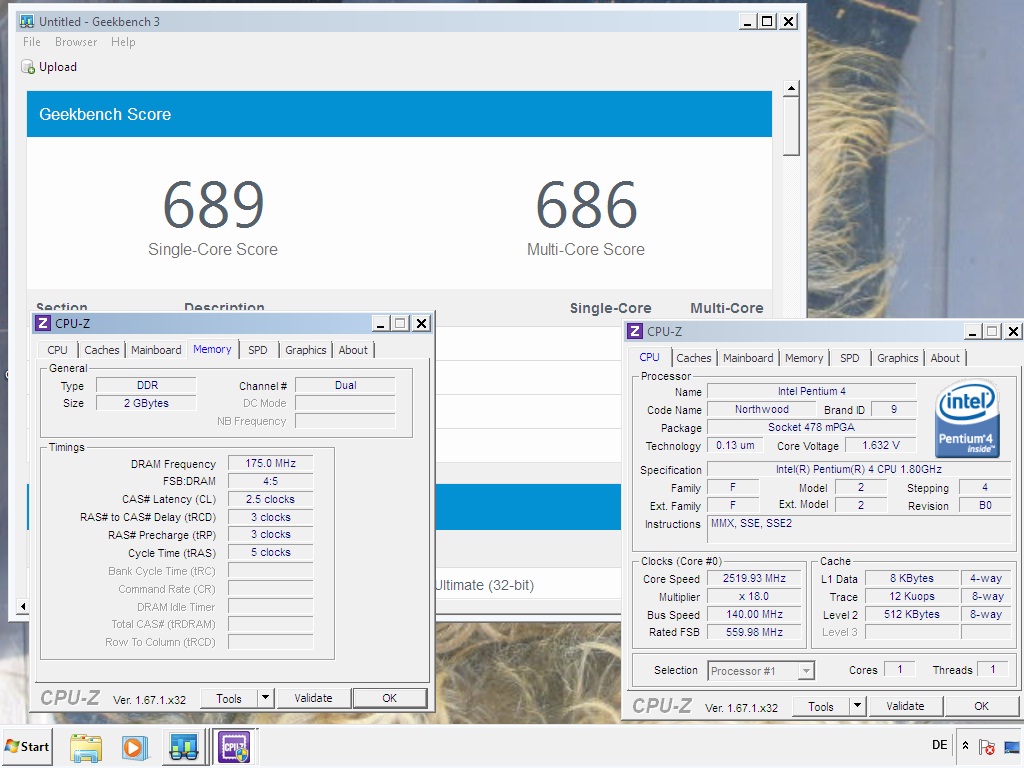
Task: Click the CAS# Latency 2.5 clocks value
Action: tap(270, 500)
